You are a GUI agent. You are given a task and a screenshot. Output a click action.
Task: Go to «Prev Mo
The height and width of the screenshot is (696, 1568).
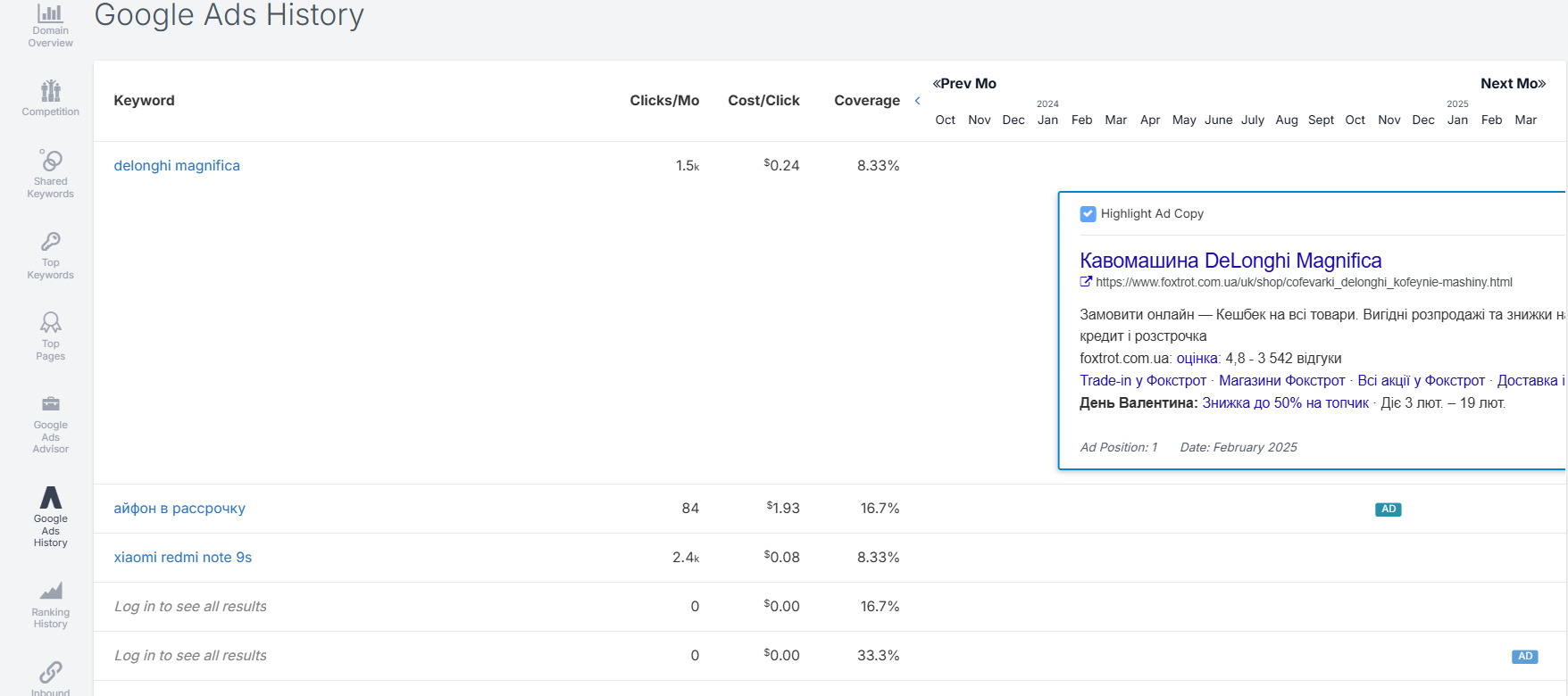964,84
